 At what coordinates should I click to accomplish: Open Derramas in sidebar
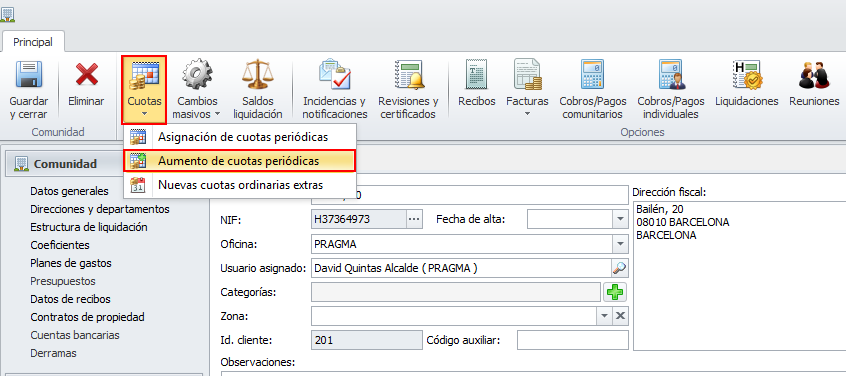pyautogui.click(x=53, y=353)
